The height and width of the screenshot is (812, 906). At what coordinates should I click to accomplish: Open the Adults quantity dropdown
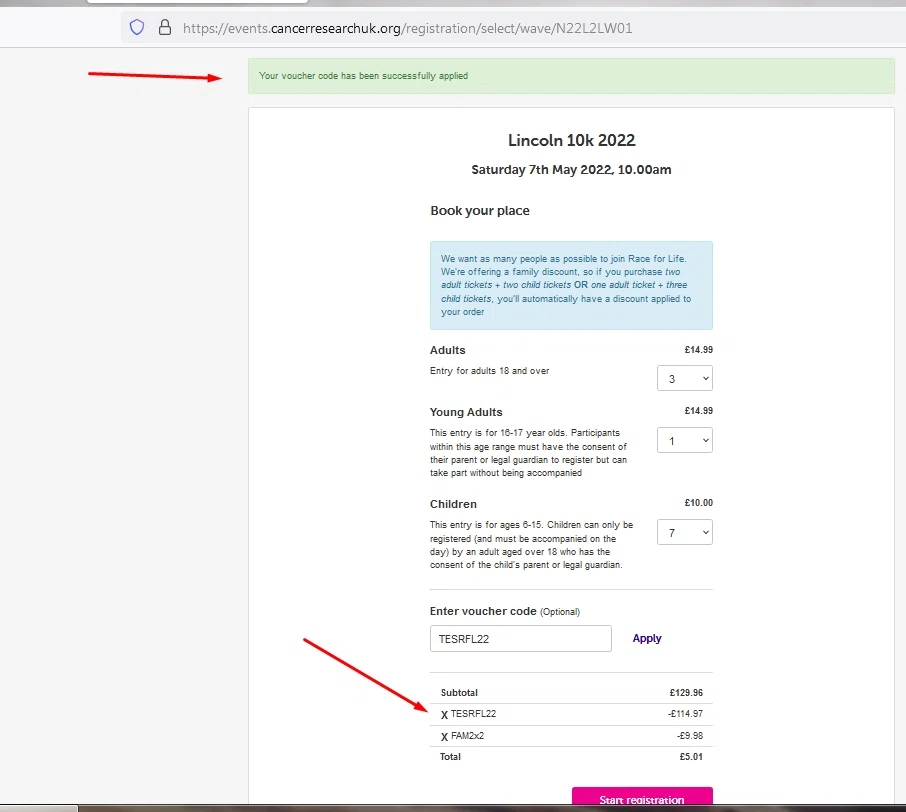685,379
